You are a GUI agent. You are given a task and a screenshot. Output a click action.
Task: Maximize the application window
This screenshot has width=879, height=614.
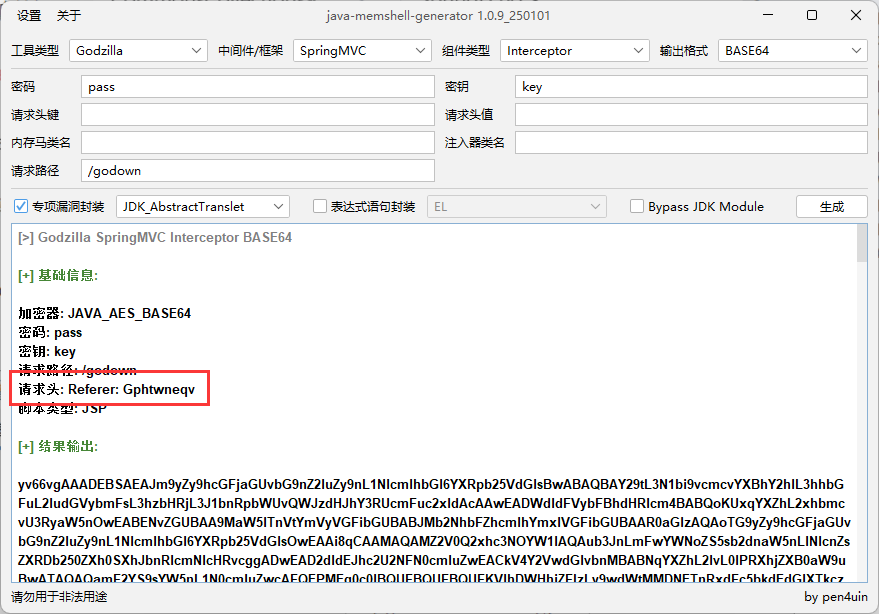coord(811,16)
